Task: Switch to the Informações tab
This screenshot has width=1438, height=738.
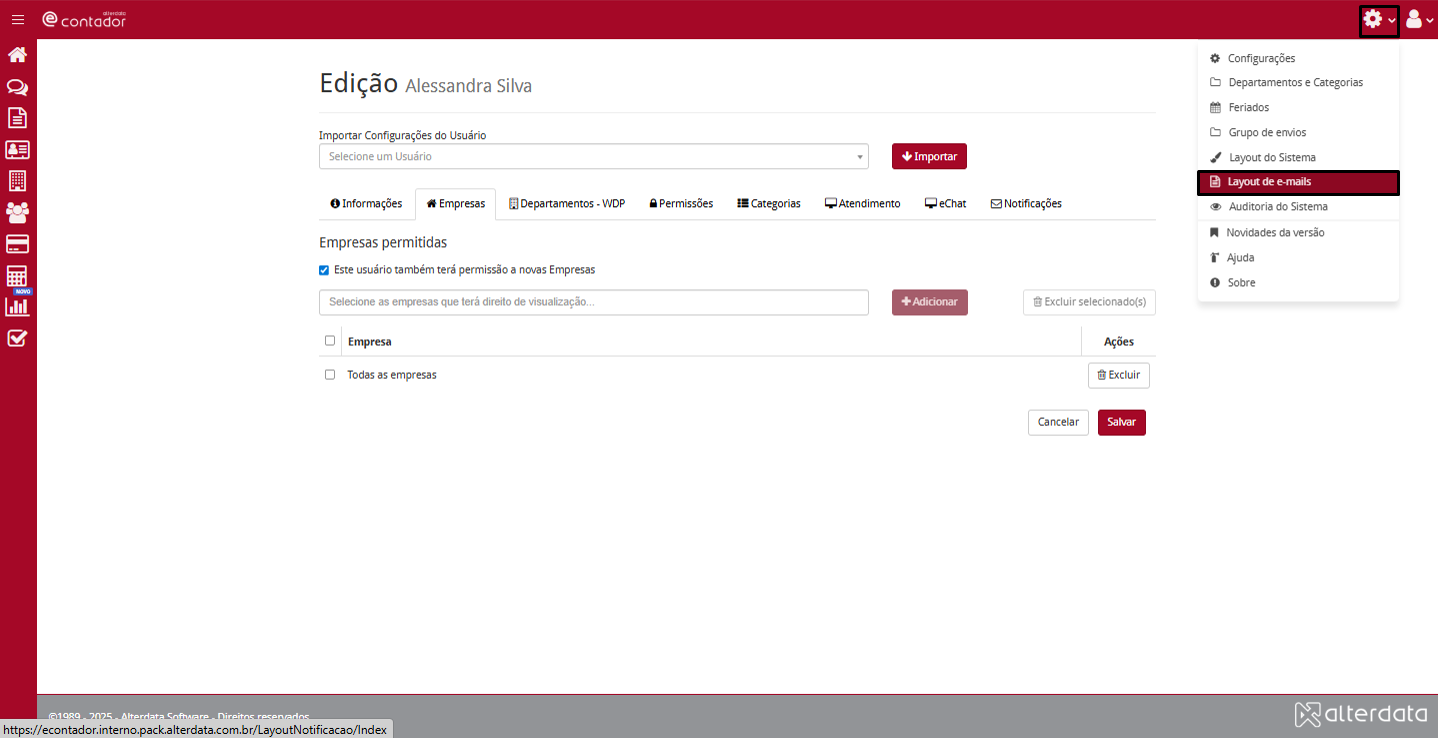Action: (366, 203)
